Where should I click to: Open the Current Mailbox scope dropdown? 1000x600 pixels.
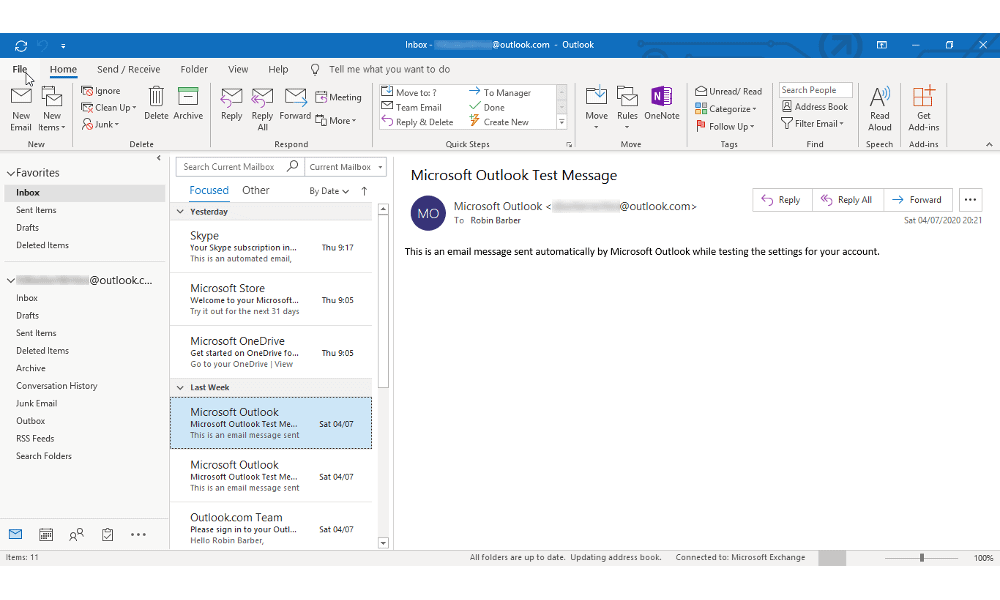pos(346,166)
